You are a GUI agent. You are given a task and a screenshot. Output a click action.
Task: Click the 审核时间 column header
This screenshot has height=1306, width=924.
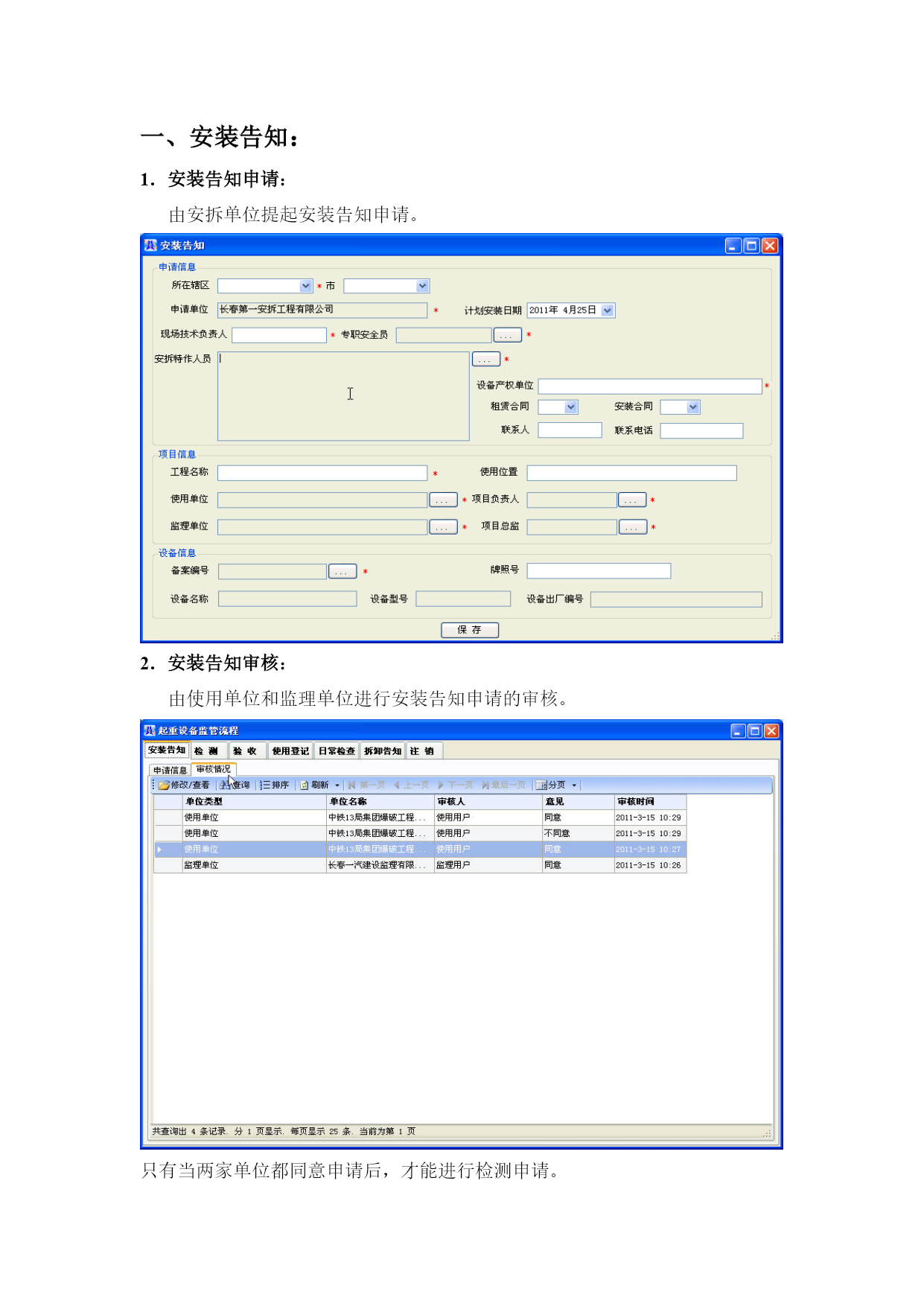(650, 802)
